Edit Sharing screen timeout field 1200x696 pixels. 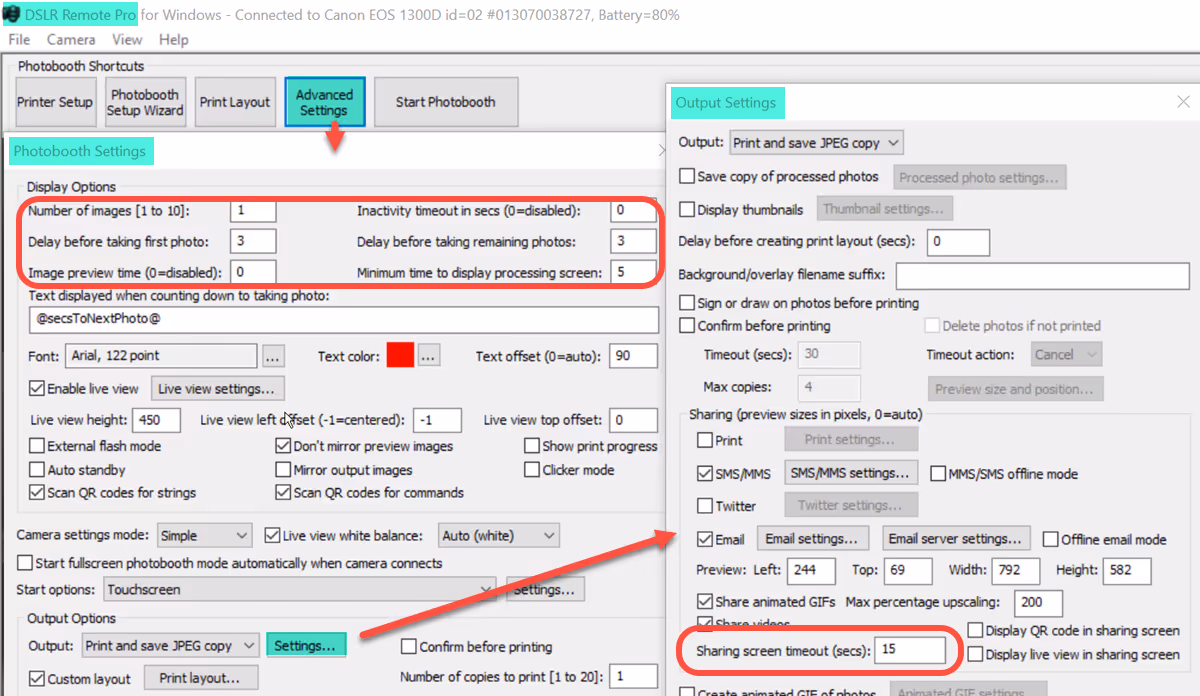click(x=910, y=650)
